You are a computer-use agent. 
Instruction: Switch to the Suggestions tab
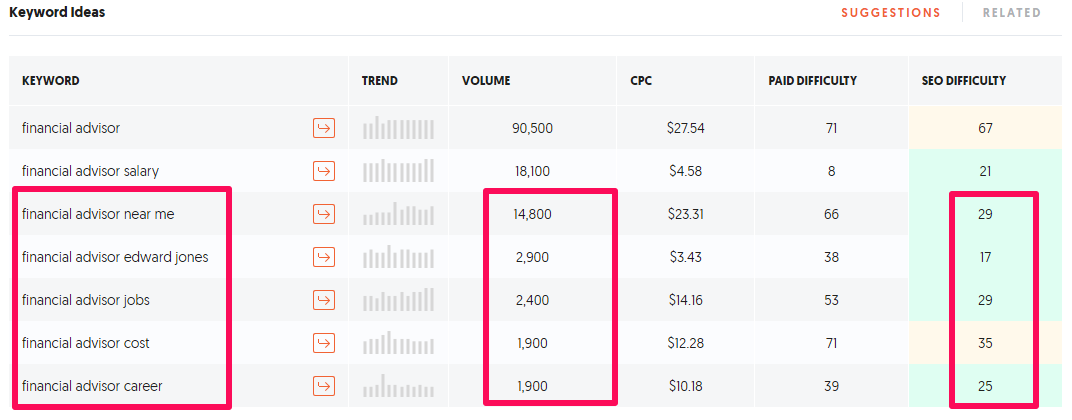tap(891, 13)
